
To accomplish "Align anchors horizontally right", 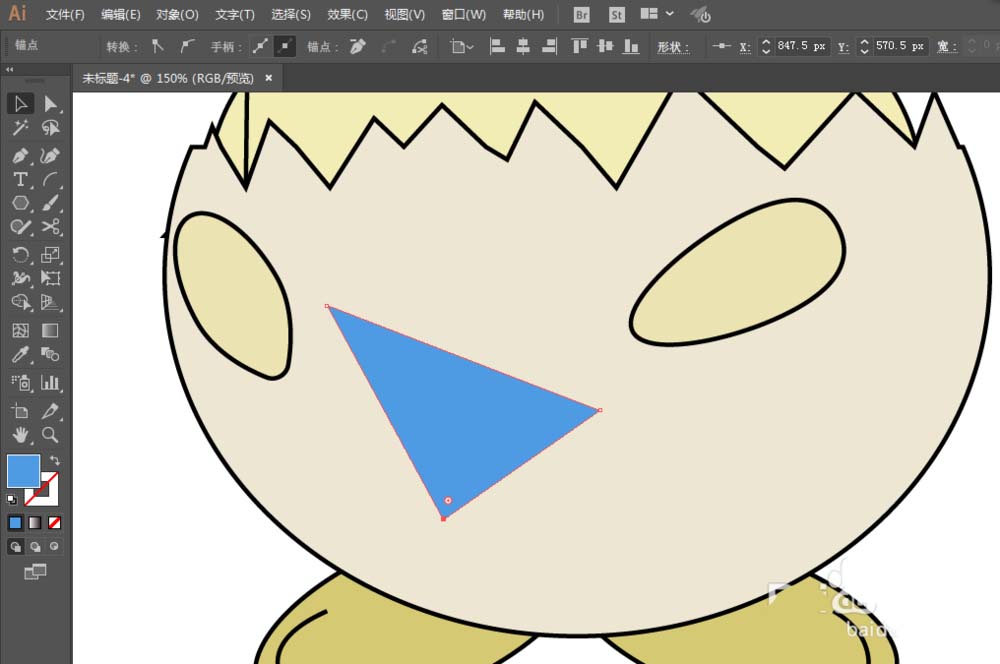I will click(549, 46).
